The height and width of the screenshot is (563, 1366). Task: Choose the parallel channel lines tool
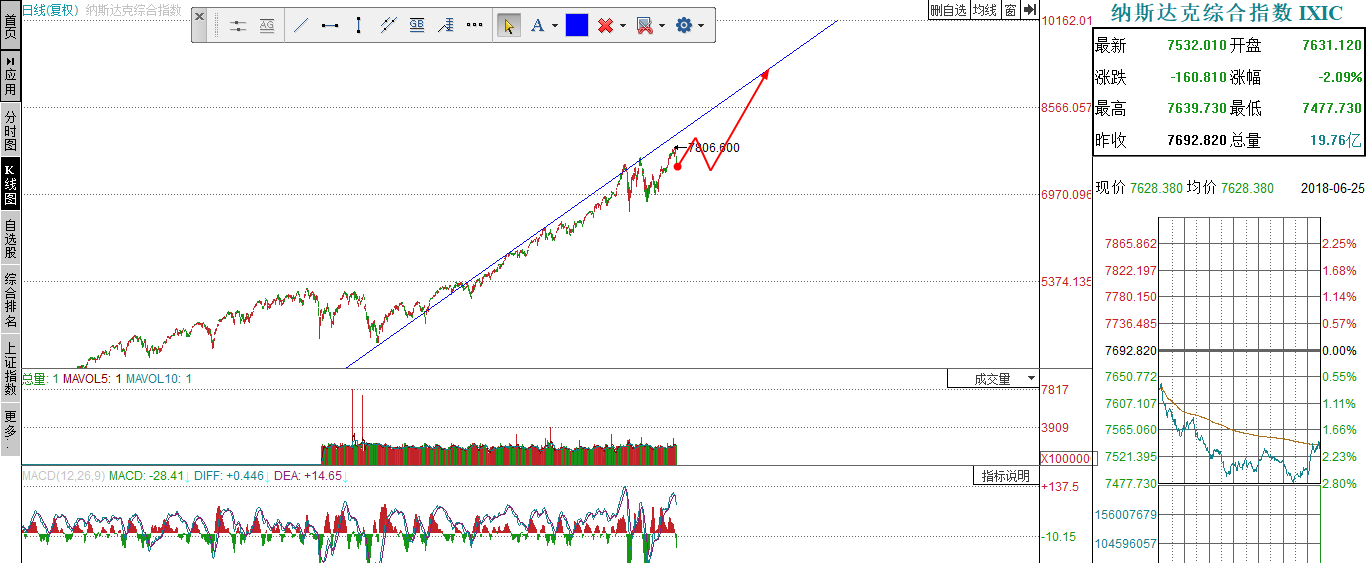point(388,26)
